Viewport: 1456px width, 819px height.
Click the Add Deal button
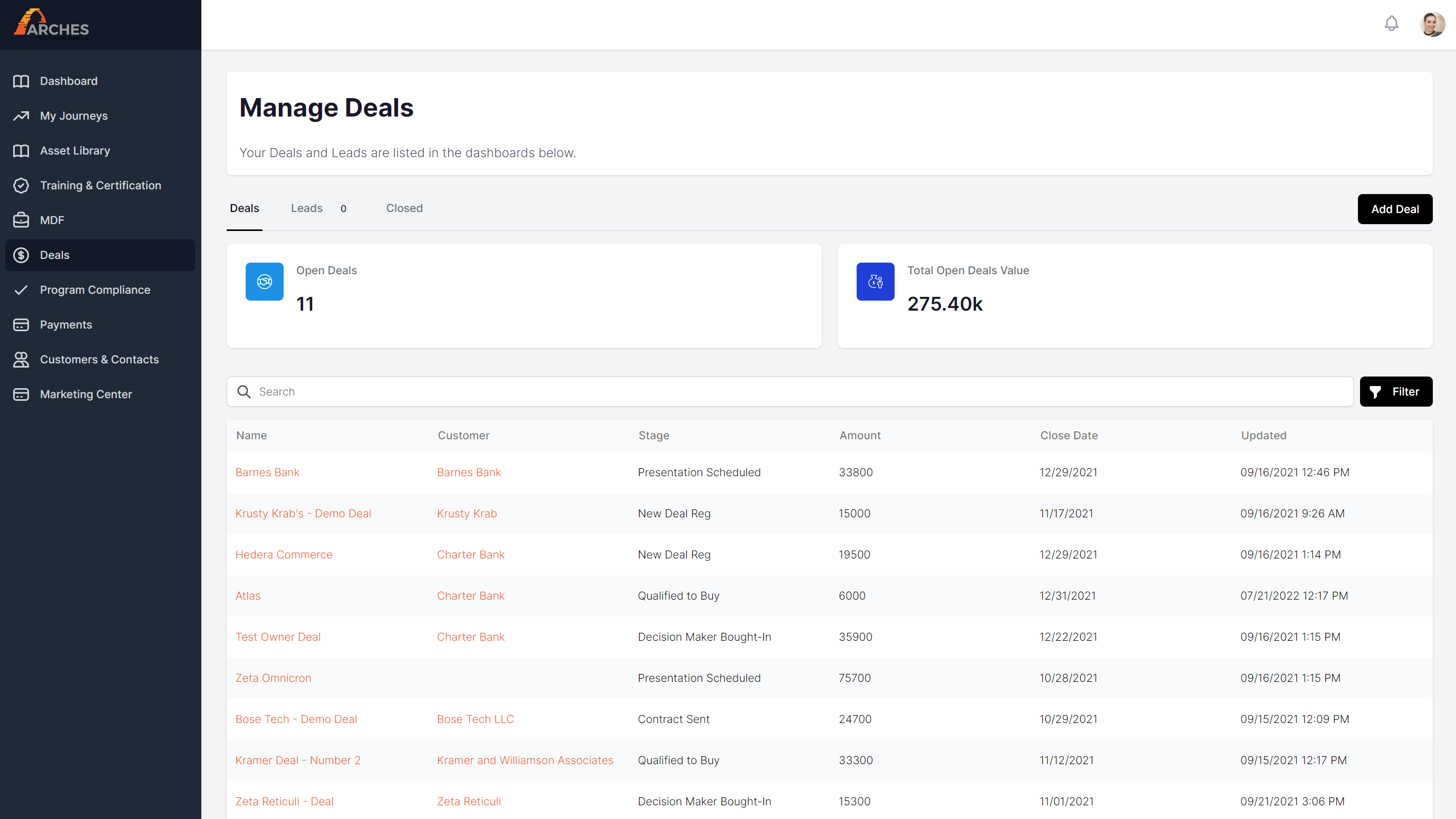tap(1395, 209)
